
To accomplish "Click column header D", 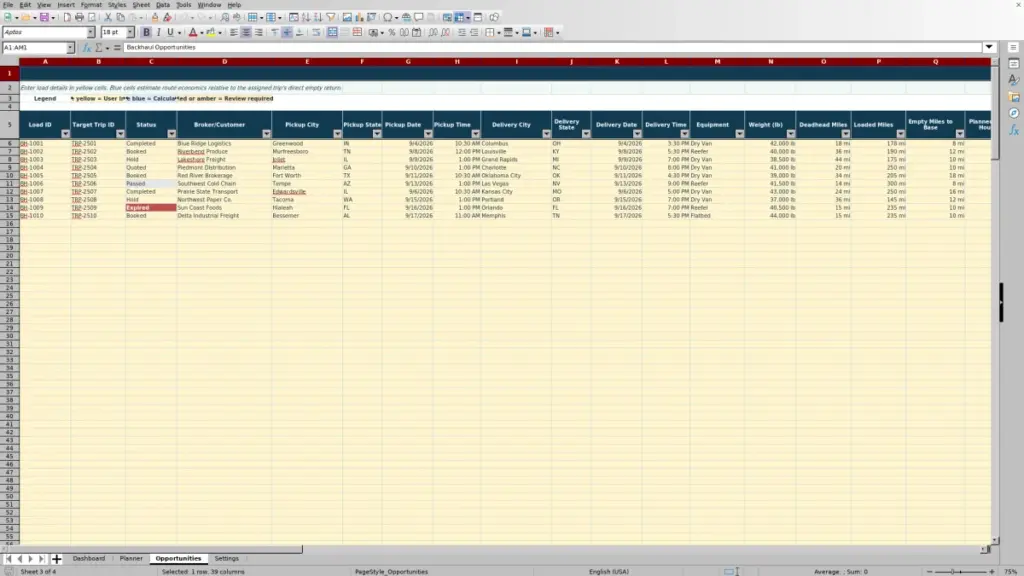I will pos(225,62).
